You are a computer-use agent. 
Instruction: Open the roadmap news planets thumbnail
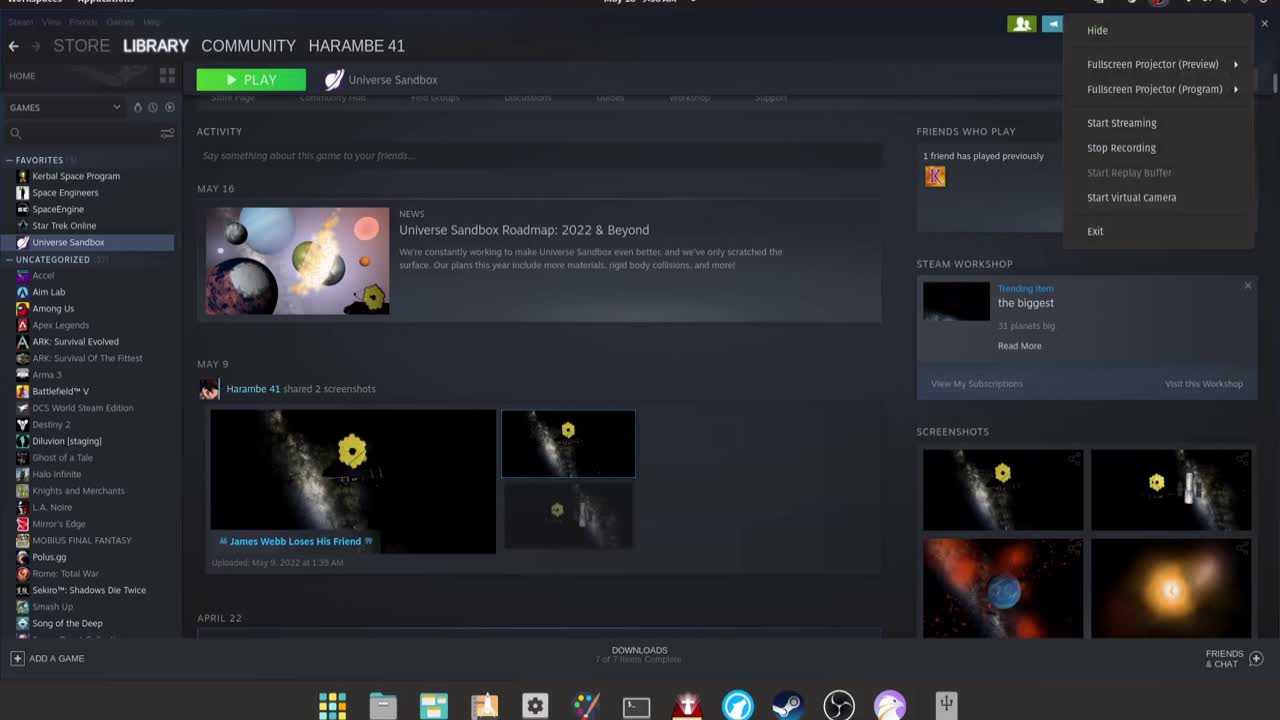point(297,261)
